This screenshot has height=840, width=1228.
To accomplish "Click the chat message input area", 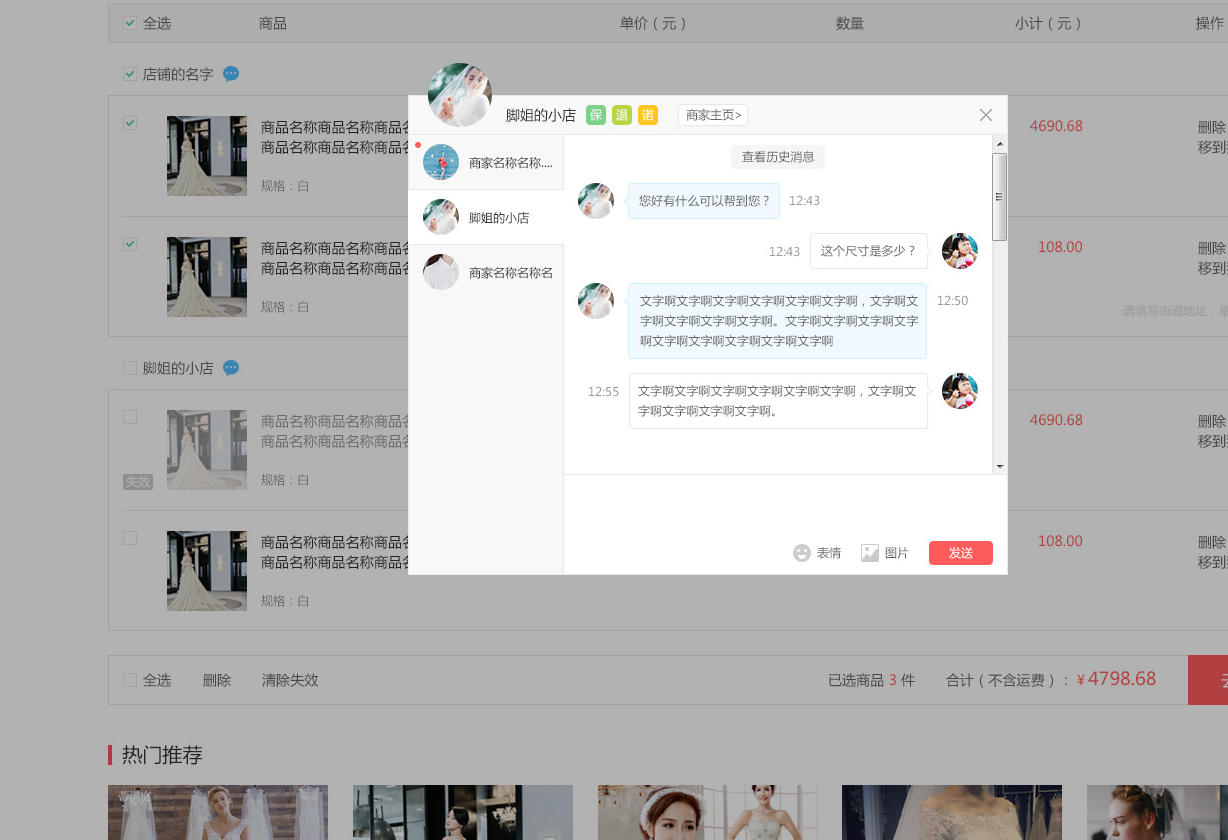I will pos(785,507).
